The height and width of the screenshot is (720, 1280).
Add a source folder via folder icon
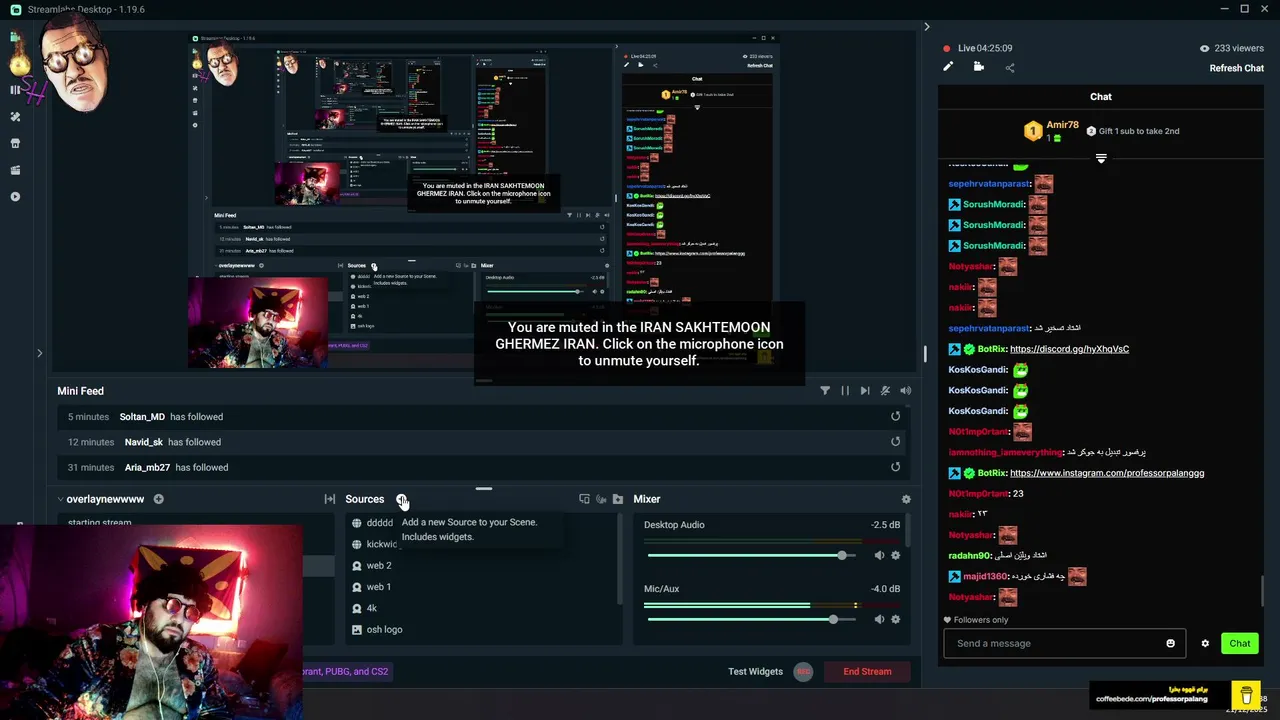618,499
